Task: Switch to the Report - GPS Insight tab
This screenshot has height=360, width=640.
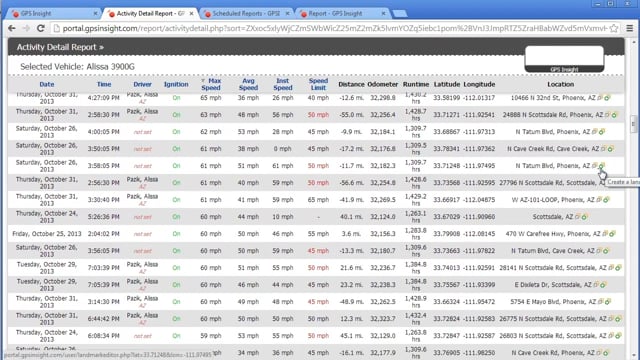Action: (x=342, y=13)
